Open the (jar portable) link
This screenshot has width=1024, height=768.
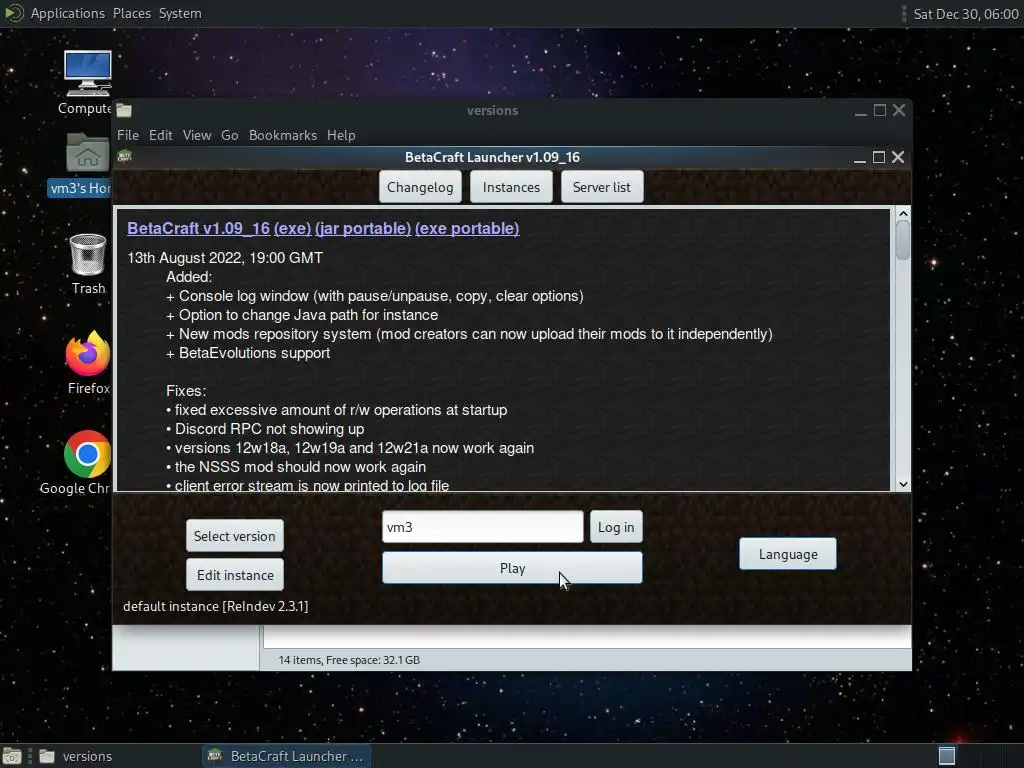click(x=362, y=229)
